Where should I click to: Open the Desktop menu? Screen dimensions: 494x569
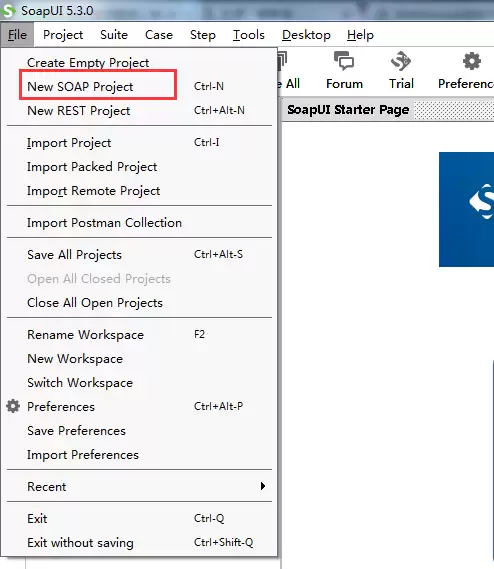[306, 35]
